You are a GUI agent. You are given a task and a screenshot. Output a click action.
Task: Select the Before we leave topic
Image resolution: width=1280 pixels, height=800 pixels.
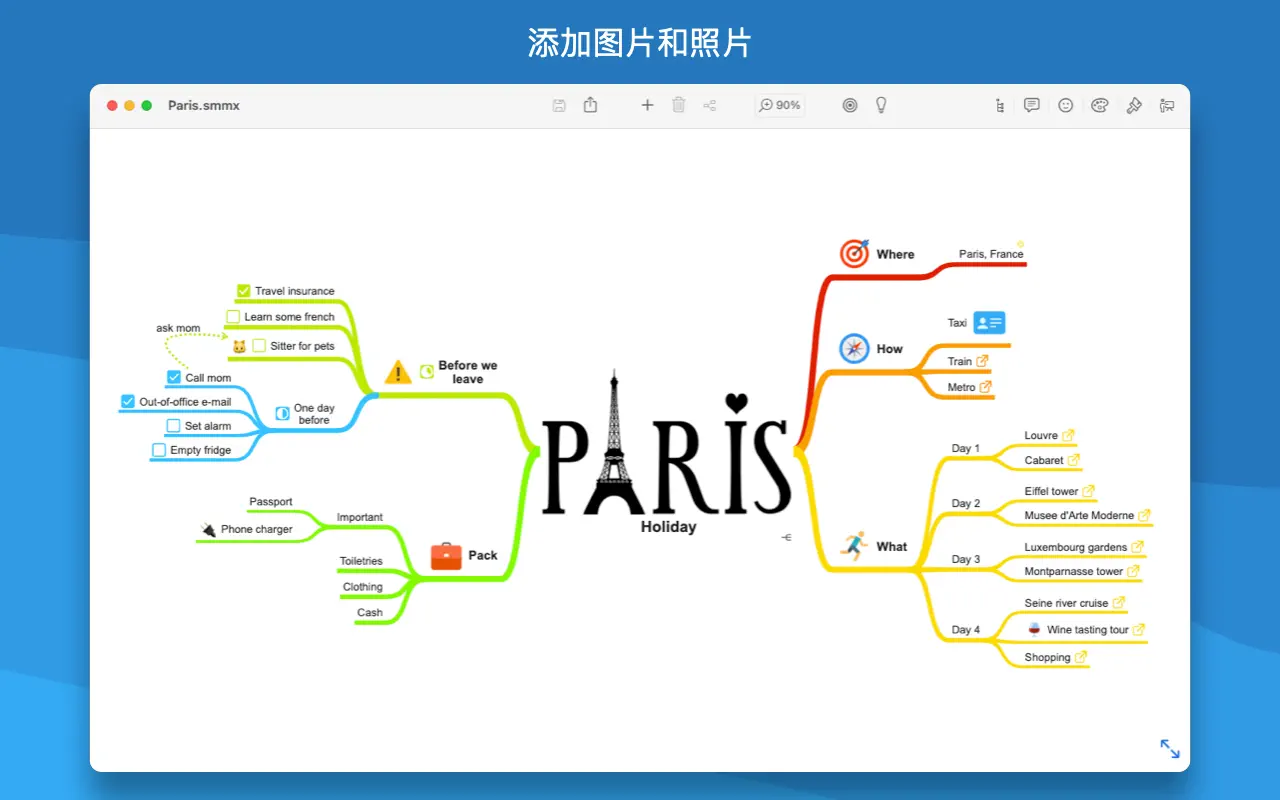(467, 372)
